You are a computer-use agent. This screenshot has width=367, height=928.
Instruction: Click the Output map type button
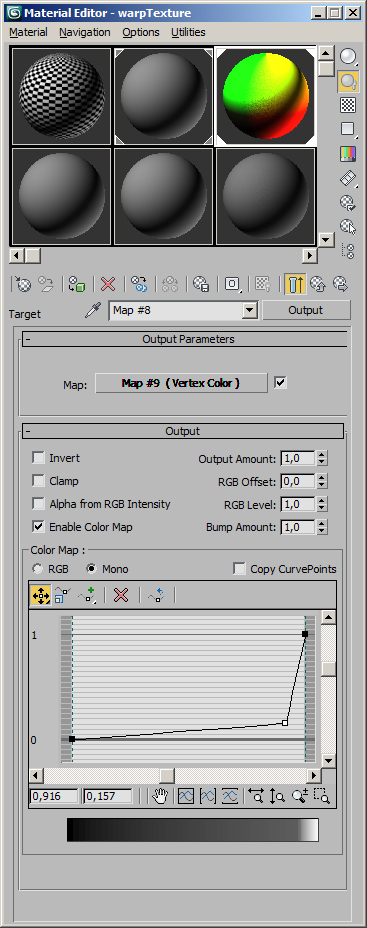click(306, 310)
